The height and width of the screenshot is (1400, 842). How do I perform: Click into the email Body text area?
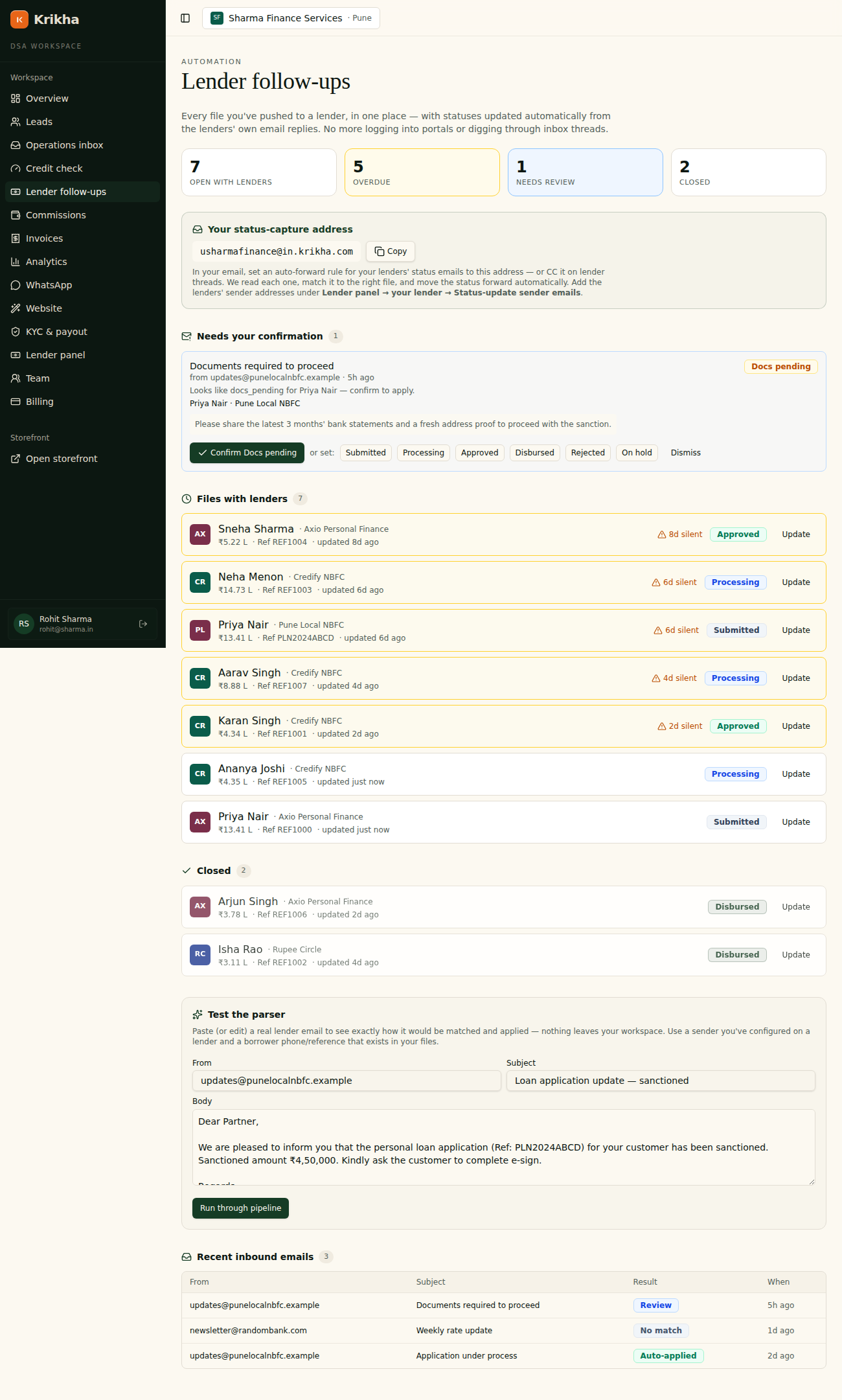[x=503, y=1147]
